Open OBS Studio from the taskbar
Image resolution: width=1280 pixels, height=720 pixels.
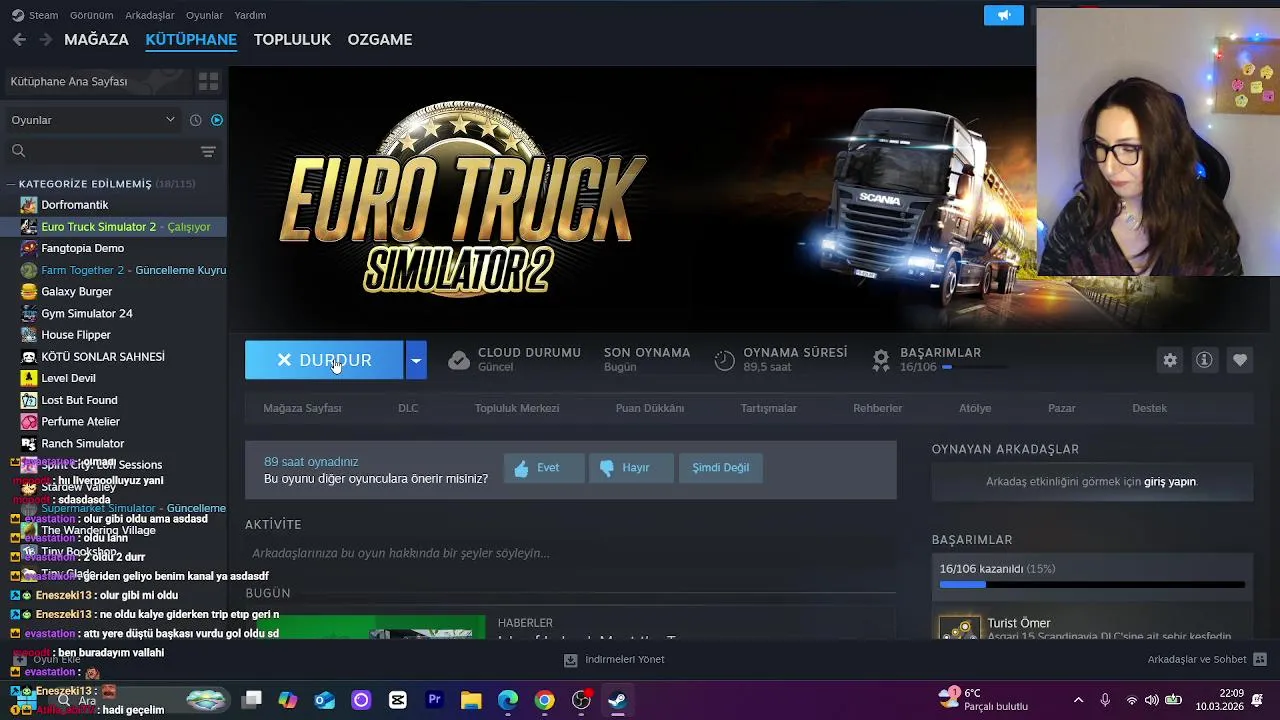point(581,700)
